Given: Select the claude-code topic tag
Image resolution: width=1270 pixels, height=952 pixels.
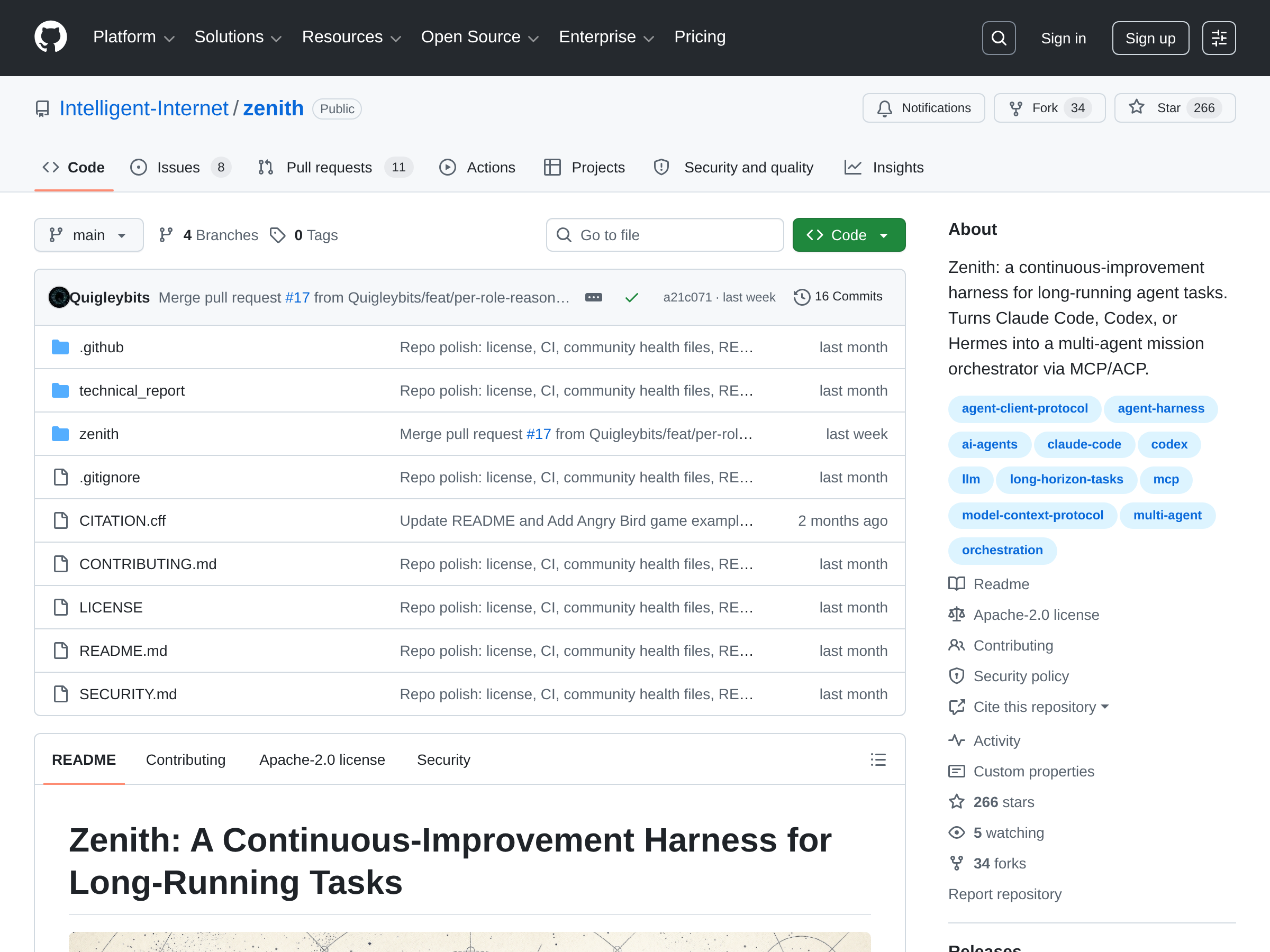Looking at the screenshot, I should pos(1084,444).
